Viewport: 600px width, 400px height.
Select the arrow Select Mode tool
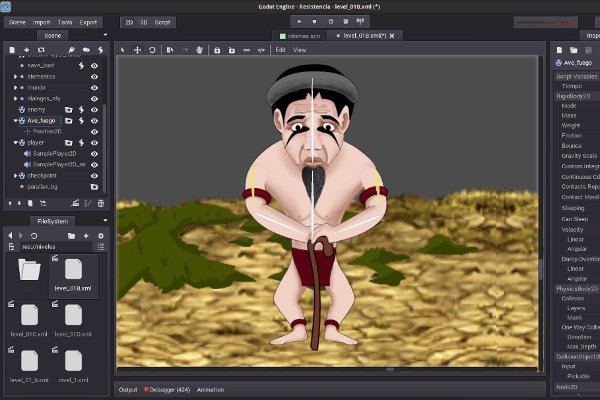(x=123, y=50)
